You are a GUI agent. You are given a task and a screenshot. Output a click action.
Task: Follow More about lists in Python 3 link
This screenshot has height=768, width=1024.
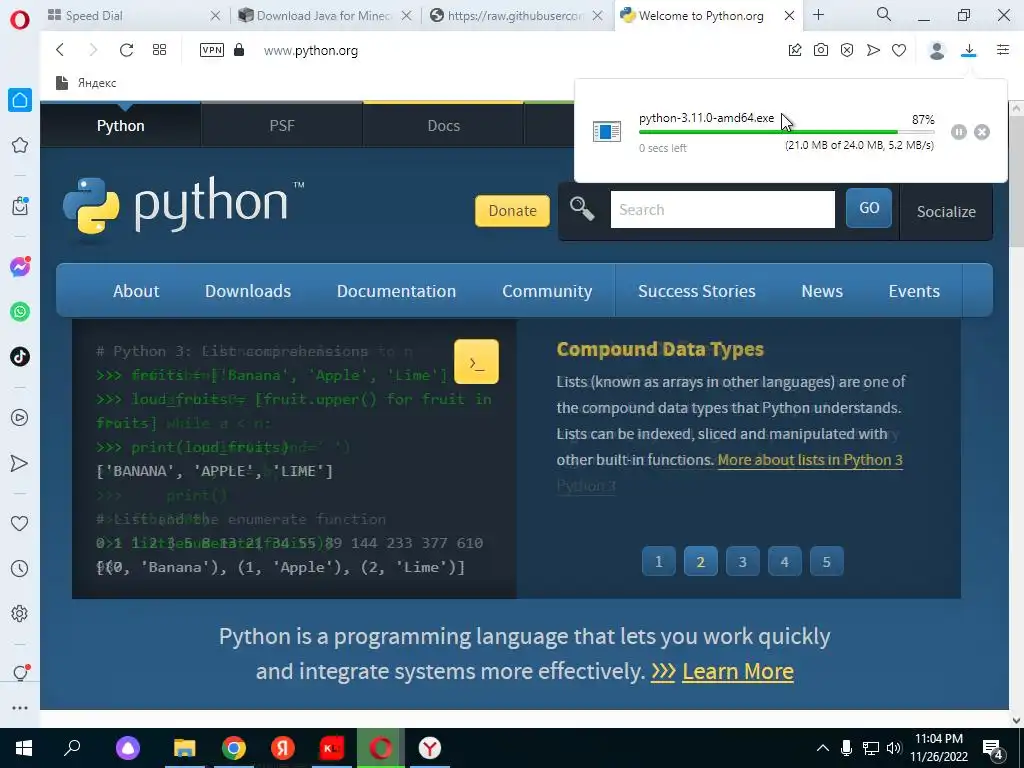coord(810,460)
